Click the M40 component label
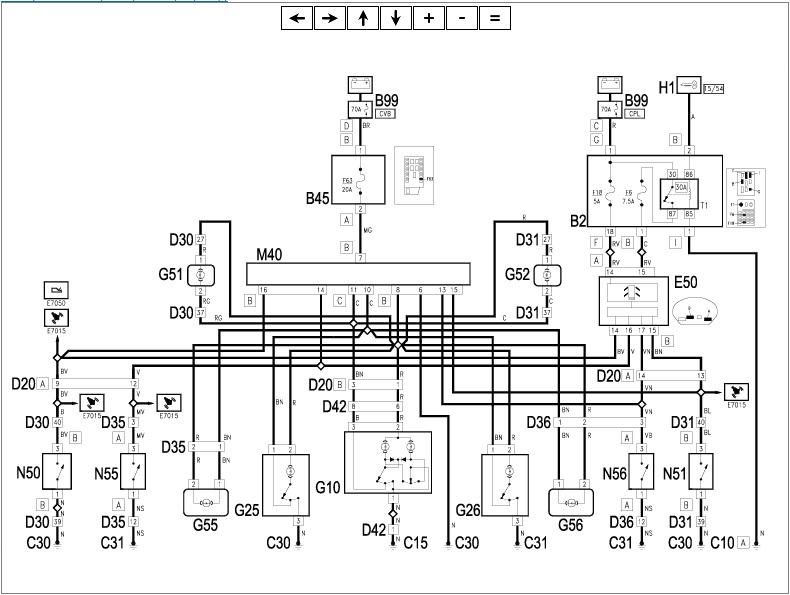The image size is (790, 595). coord(270,254)
